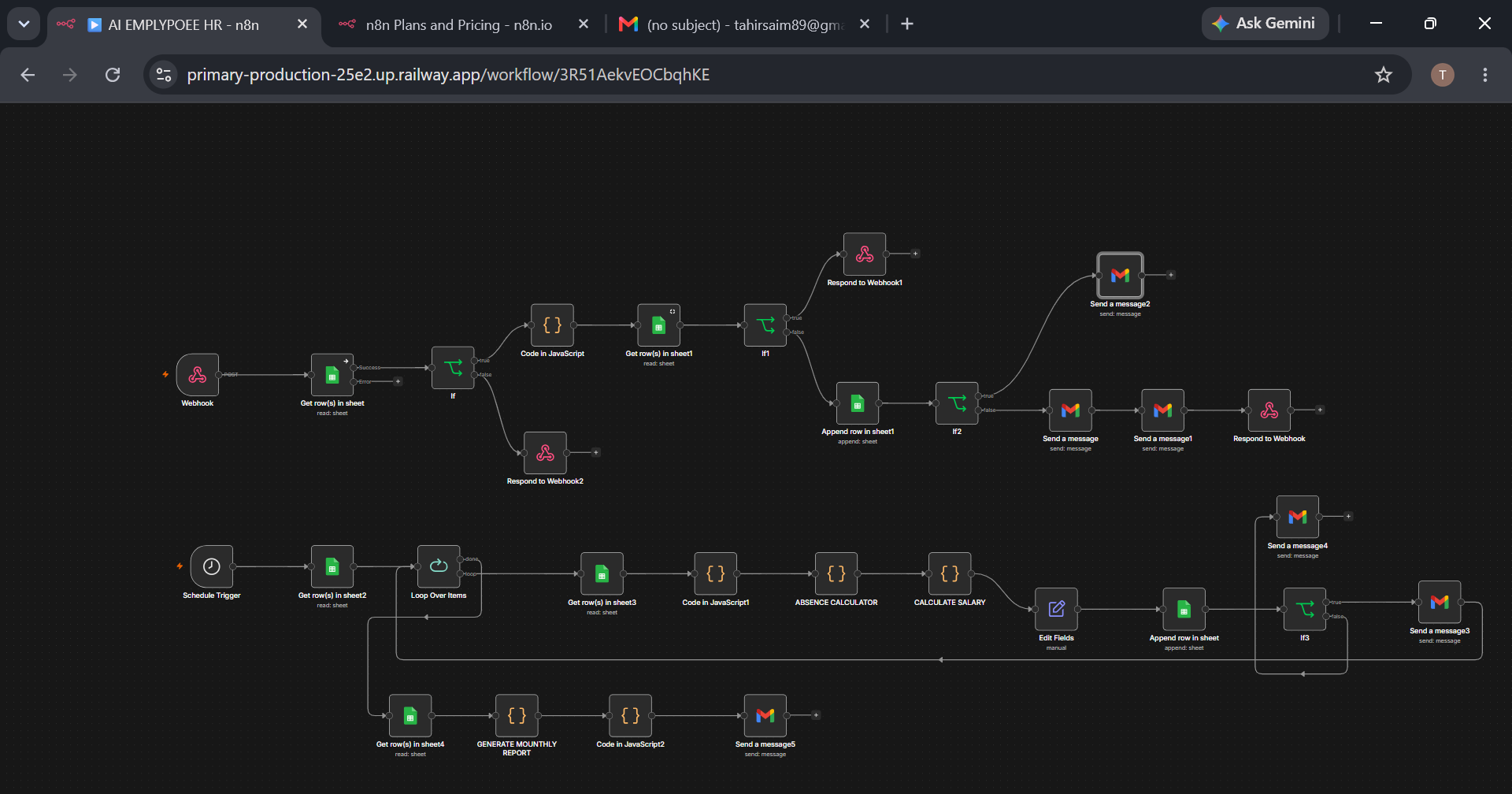Select the Get row(s) in sheet1 node
The image size is (1512, 794).
click(x=659, y=325)
